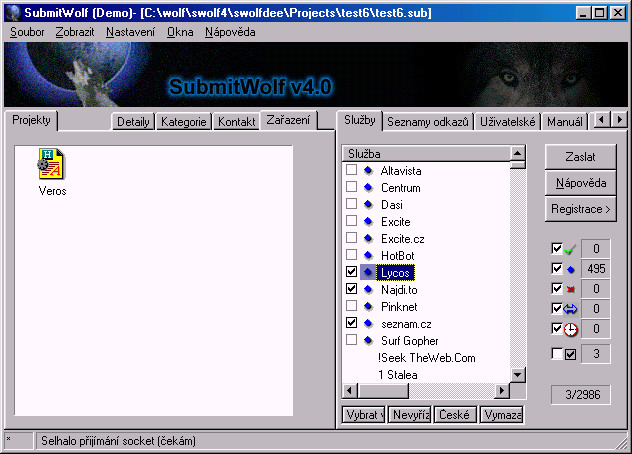Screen dimensions: 632x454
Task: Click the blue diamond icon beside Dasi
Action: pos(368,204)
